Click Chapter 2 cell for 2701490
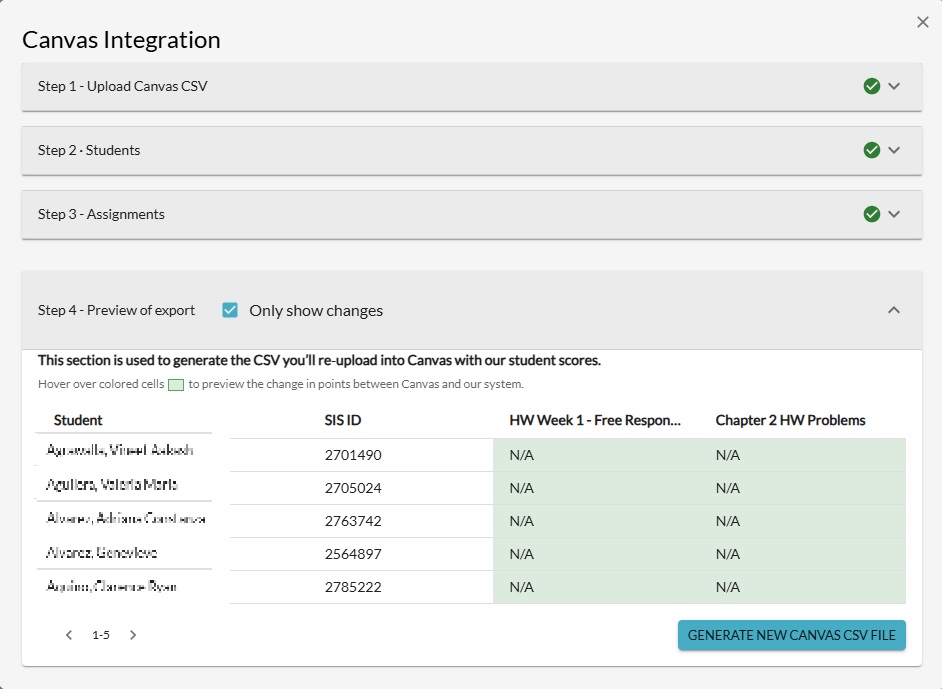Image resolution: width=942 pixels, height=689 pixels. (x=803, y=455)
